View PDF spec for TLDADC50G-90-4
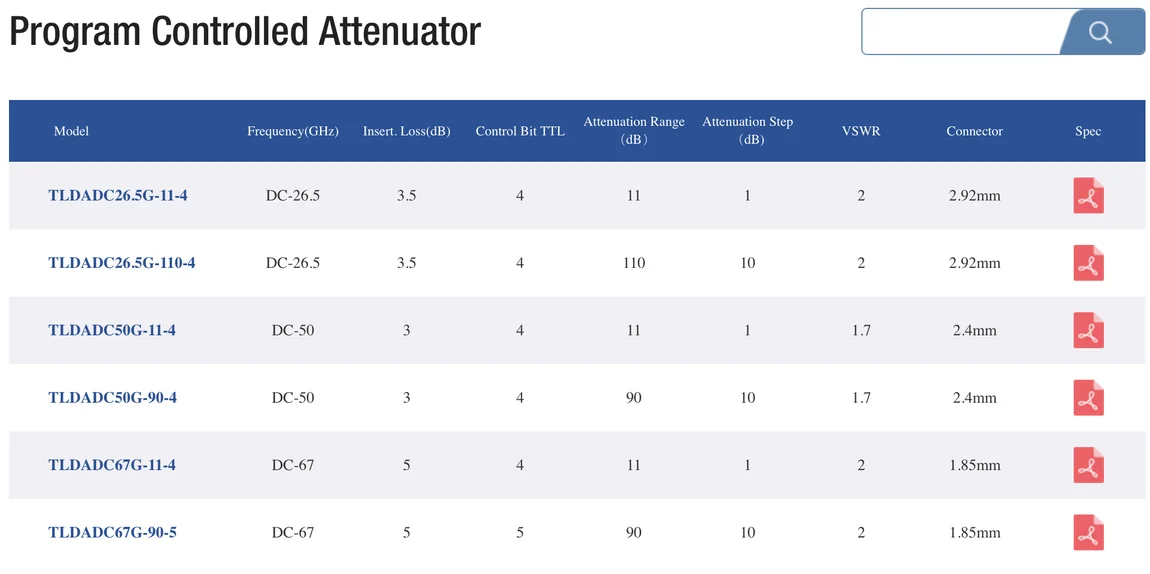 (x=1088, y=398)
